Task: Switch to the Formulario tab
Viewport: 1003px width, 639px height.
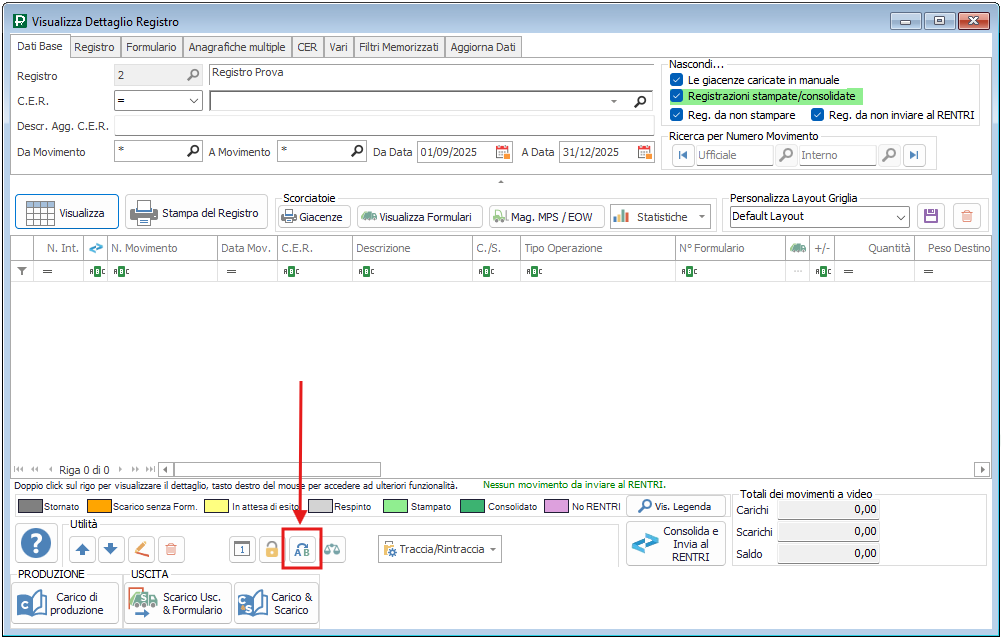Action: point(152,47)
